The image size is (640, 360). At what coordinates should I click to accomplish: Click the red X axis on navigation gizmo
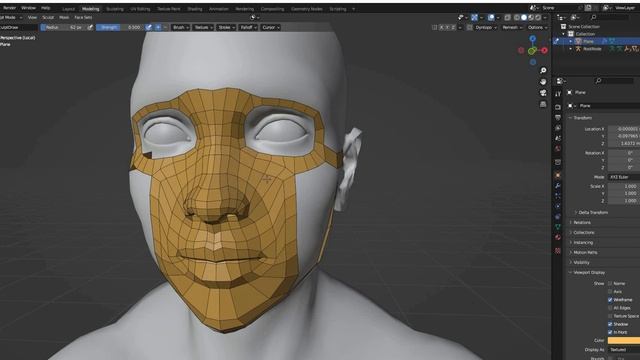pos(544,50)
